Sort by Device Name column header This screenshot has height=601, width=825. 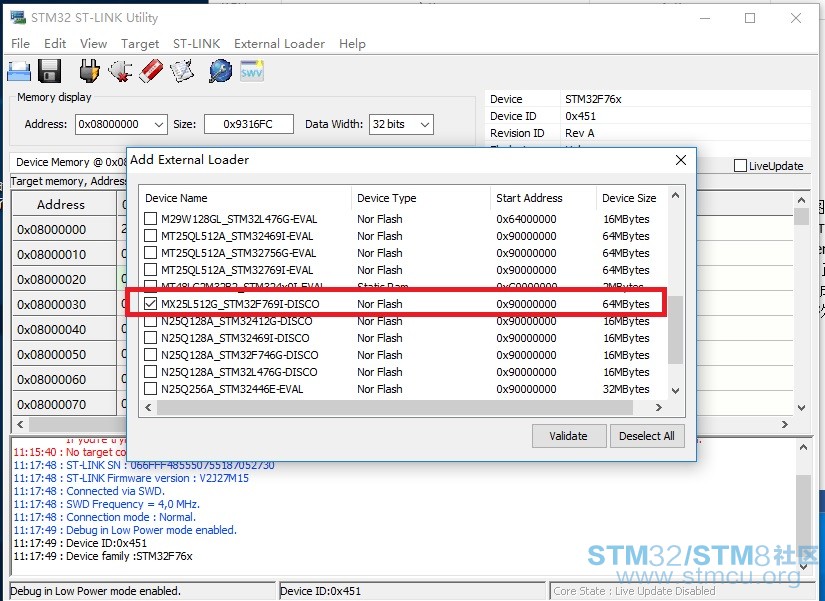pos(245,198)
